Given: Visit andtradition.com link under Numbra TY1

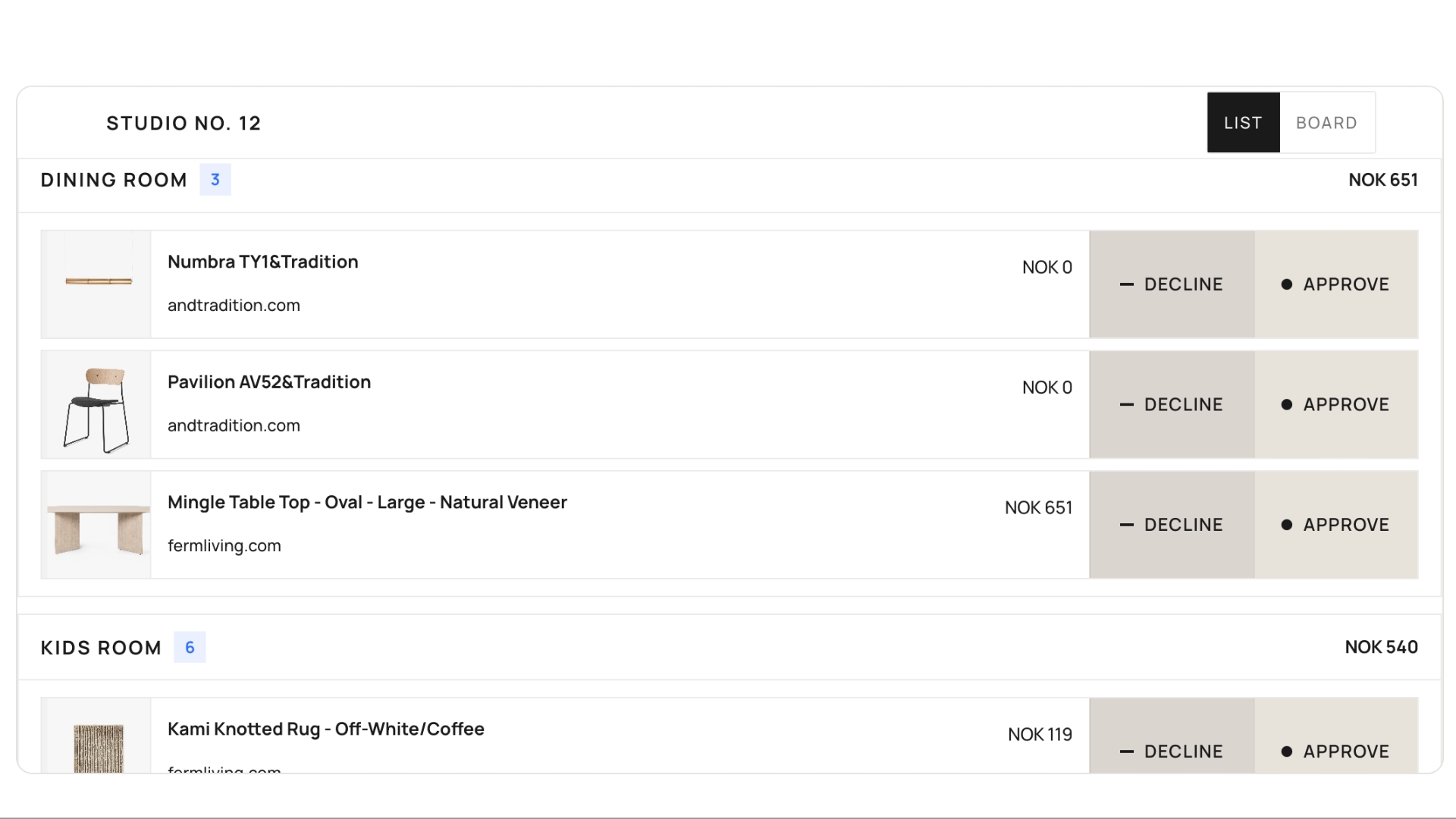Looking at the screenshot, I should (234, 305).
